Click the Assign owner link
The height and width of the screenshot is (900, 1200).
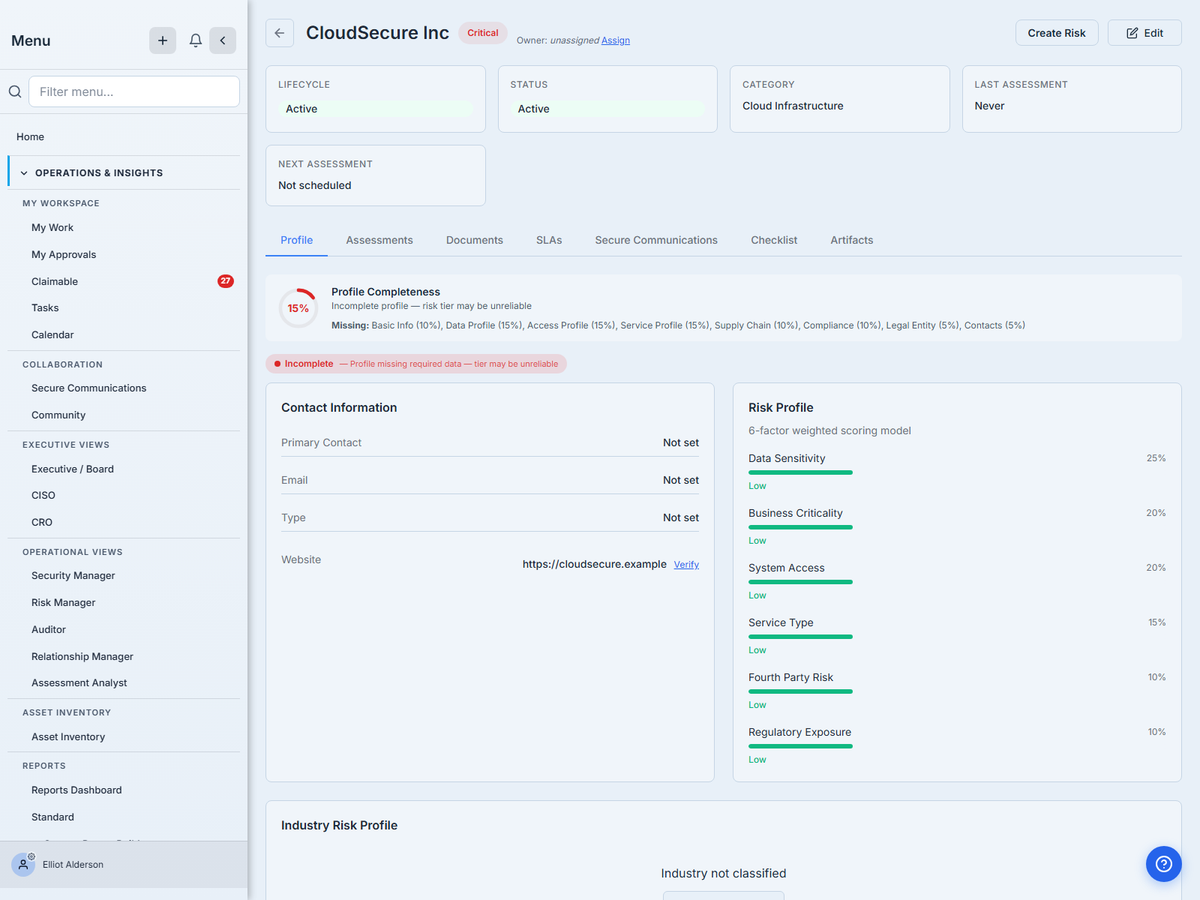pos(616,41)
